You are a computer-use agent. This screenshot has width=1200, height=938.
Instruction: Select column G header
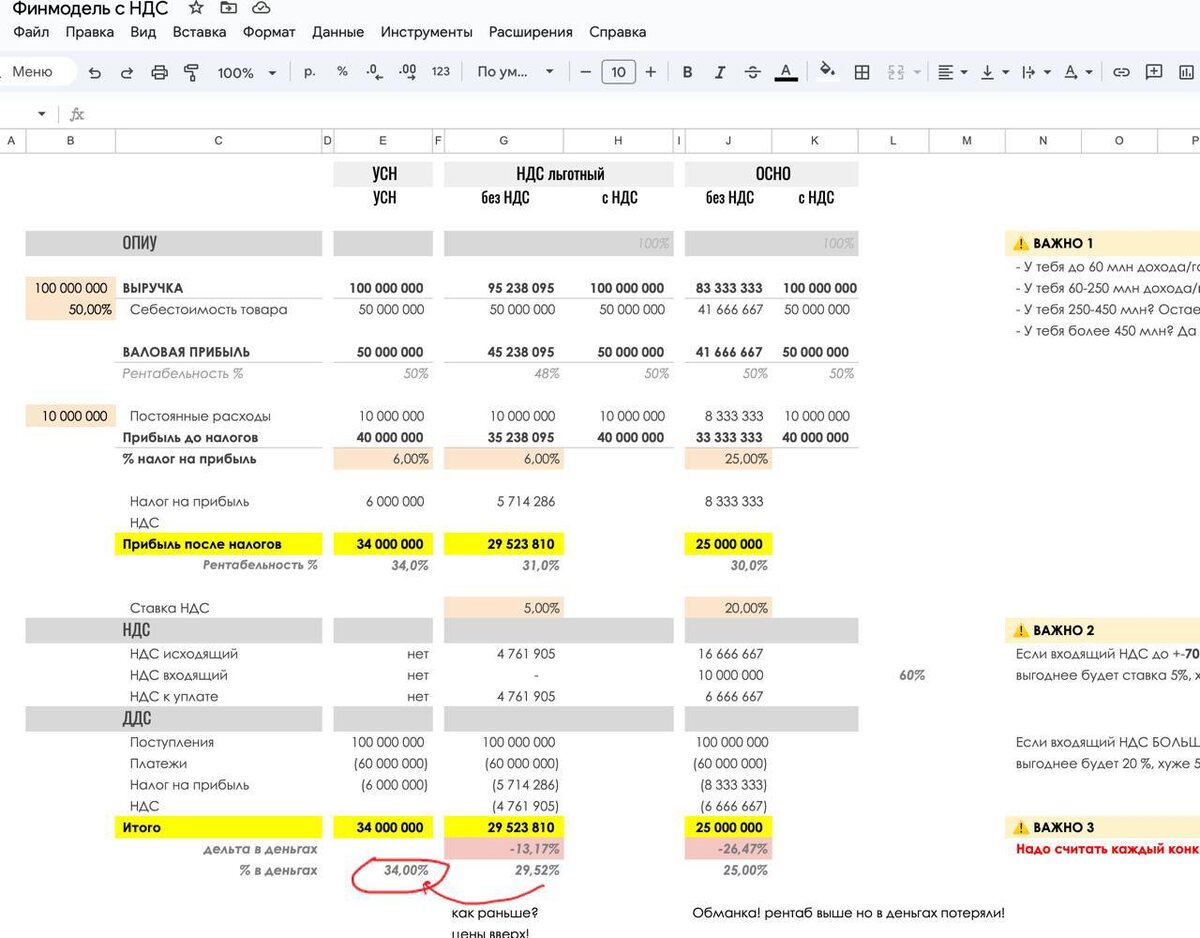pyautogui.click(x=503, y=141)
